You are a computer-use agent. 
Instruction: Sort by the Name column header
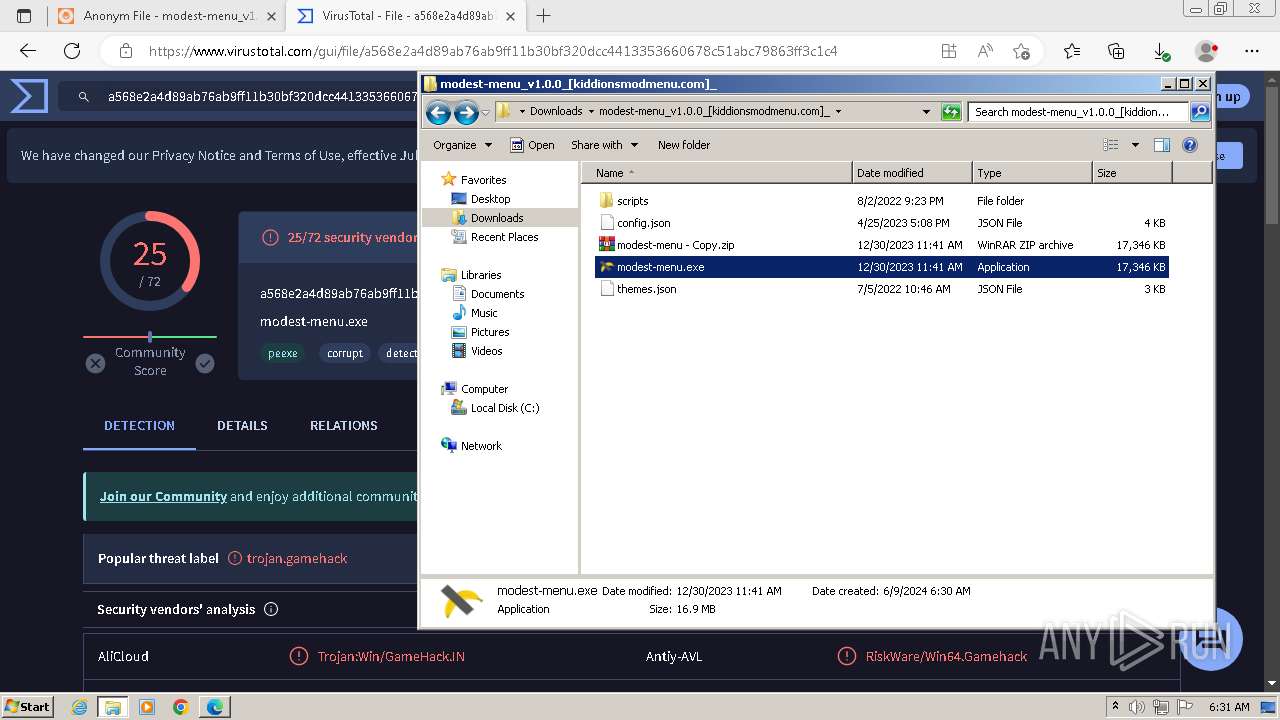coord(717,173)
